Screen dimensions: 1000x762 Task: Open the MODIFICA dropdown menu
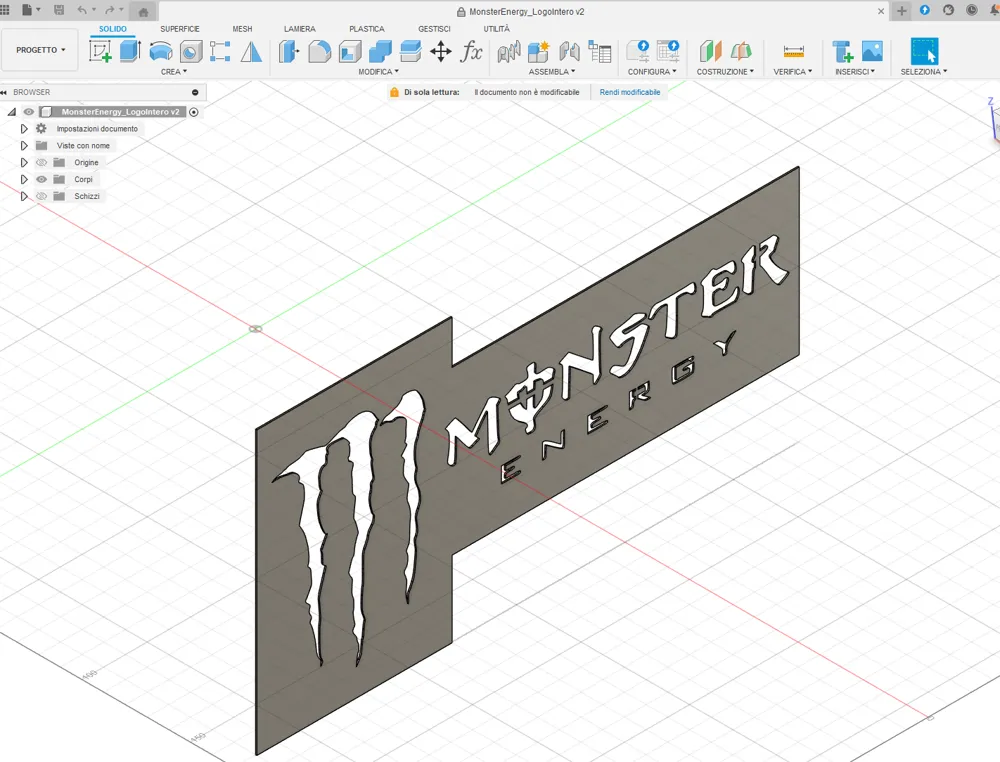tap(378, 71)
